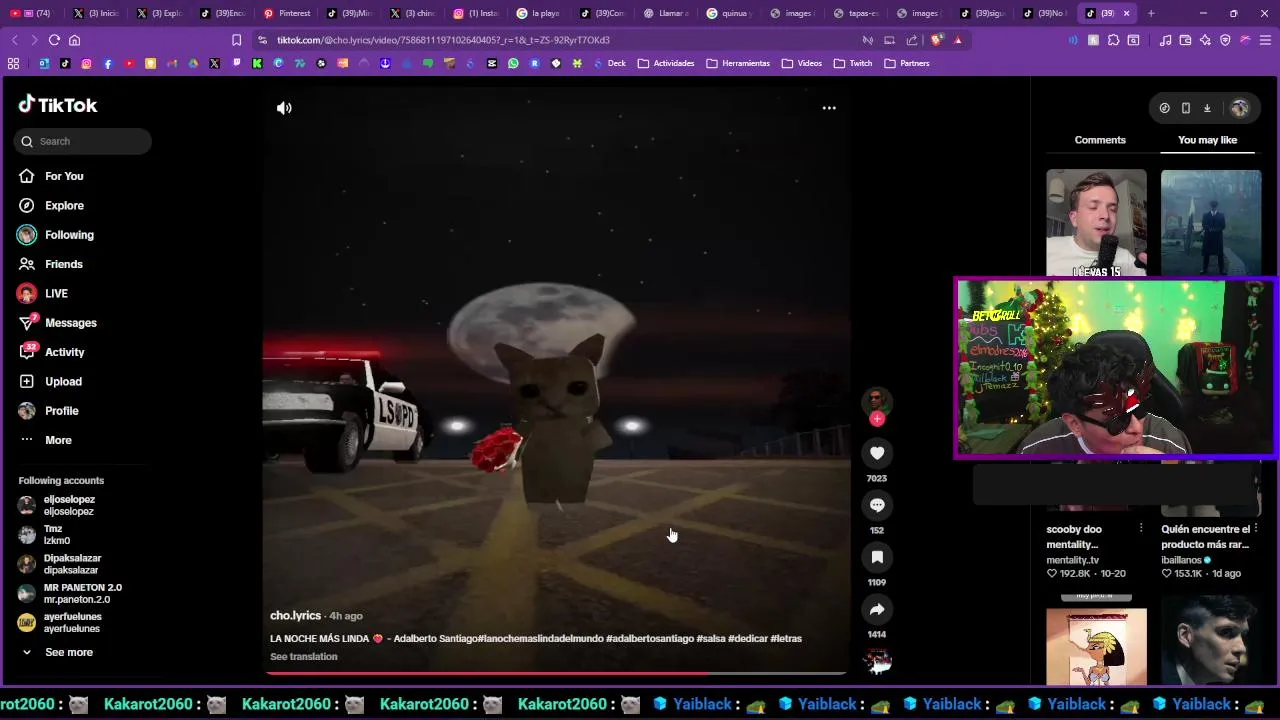Switch to the Comments tab
1280x720 pixels.
[x=1100, y=140]
